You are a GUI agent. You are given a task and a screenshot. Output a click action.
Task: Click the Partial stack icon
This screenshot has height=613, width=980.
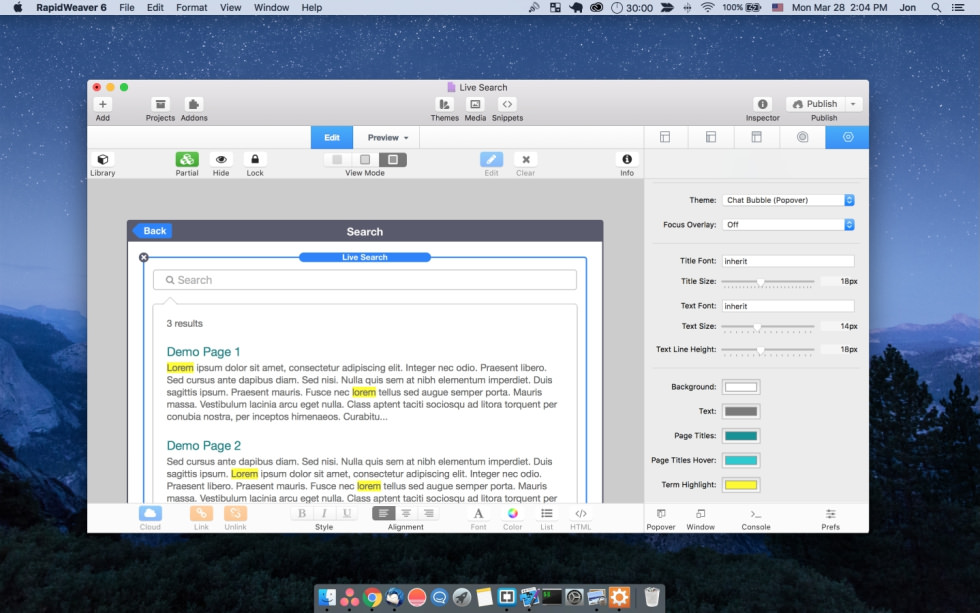(x=187, y=159)
